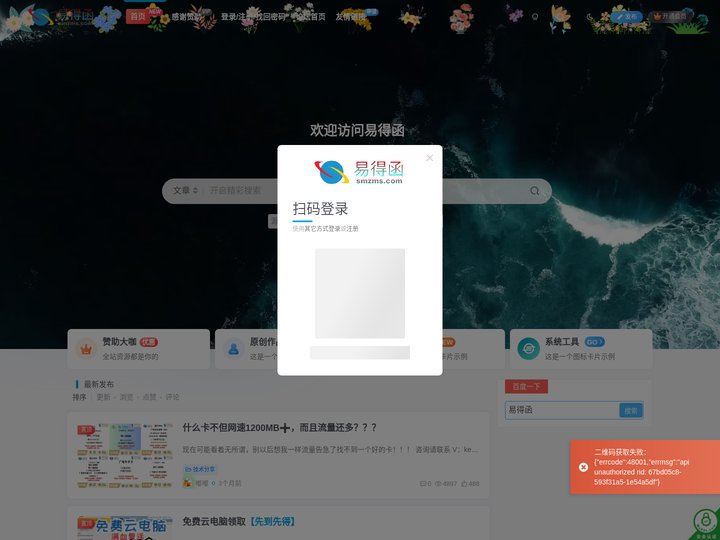Click the 发布 button in header
The width and height of the screenshot is (720, 540).
tap(626, 17)
